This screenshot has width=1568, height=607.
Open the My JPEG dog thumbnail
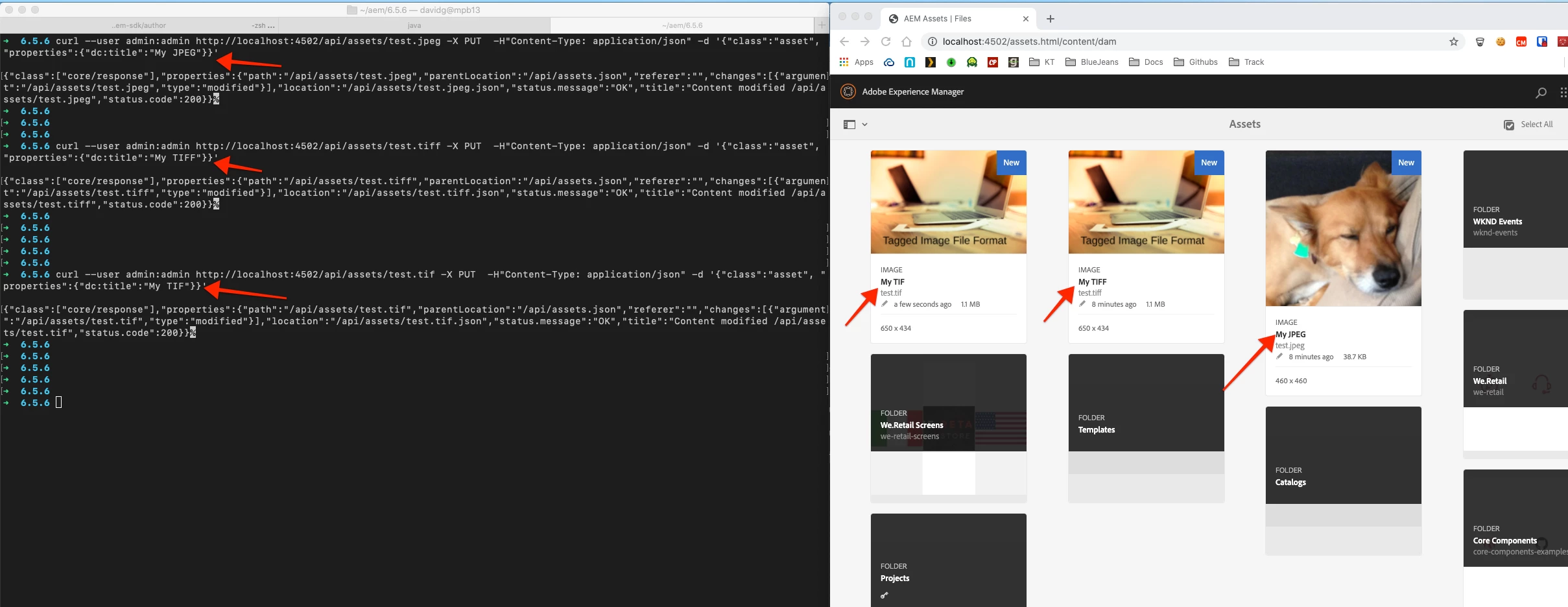pos(1344,228)
